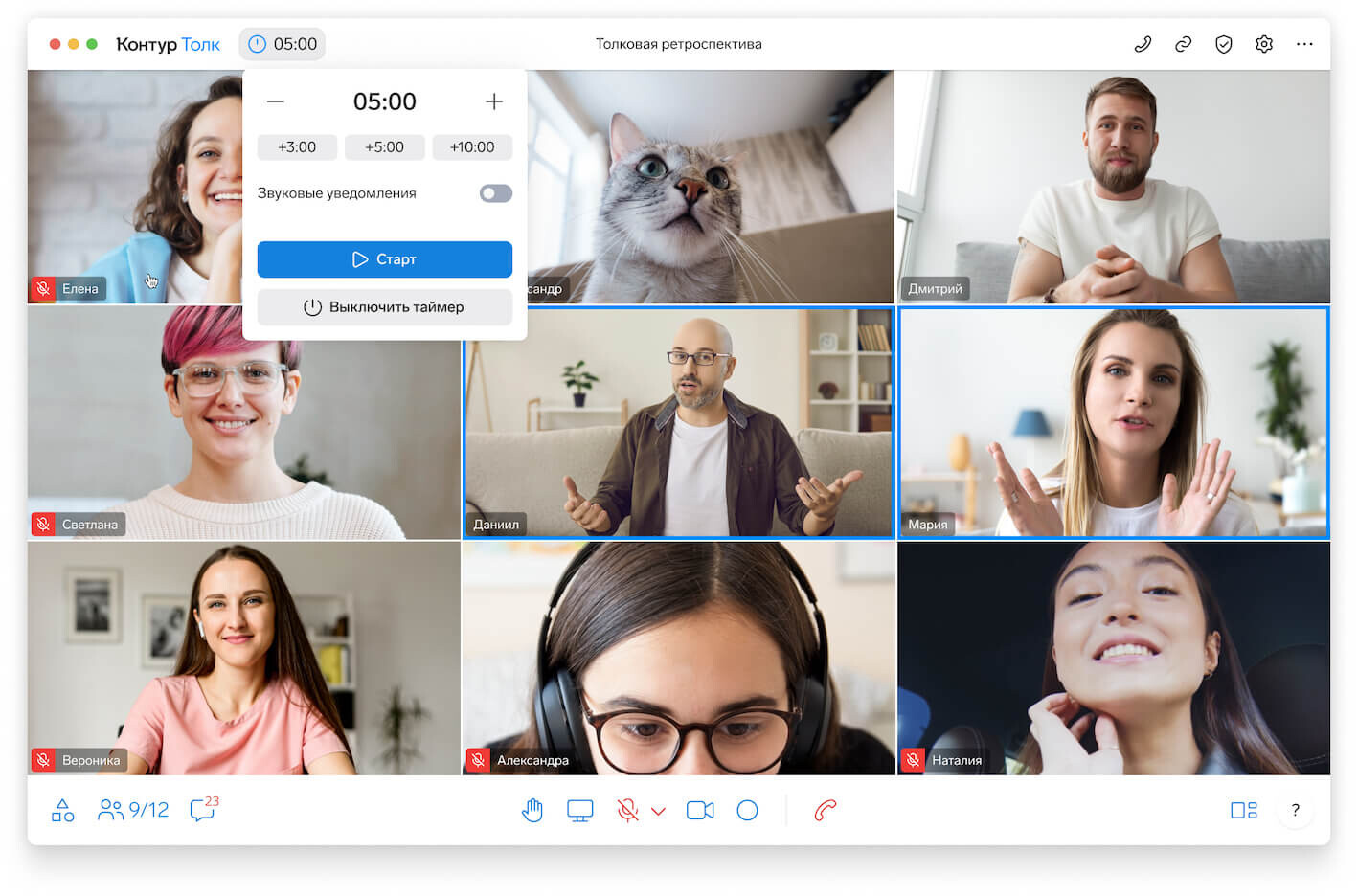Open the timer indicator showing 05:00
Image resolution: width=1358 pixels, height=896 pixels.
click(x=283, y=44)
